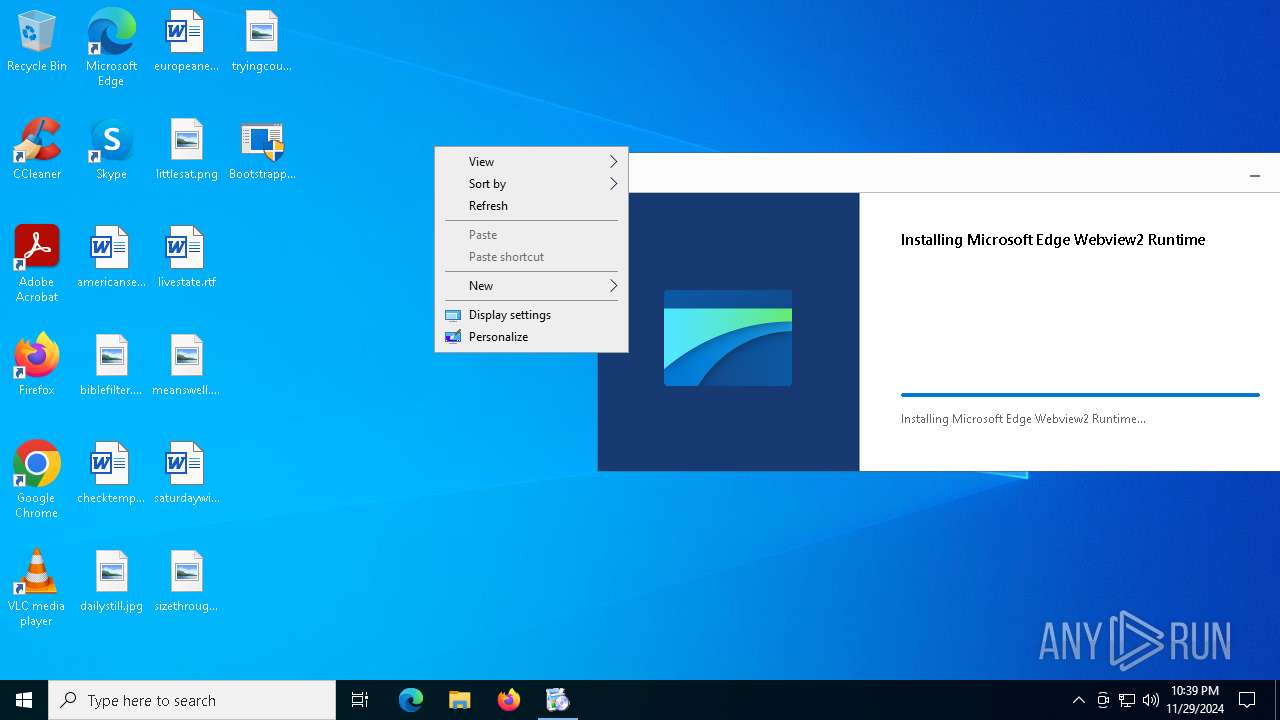Expand the View submenu
Image resolution: width=1280 pixels, height=720 pixels.
pos(531,162)
